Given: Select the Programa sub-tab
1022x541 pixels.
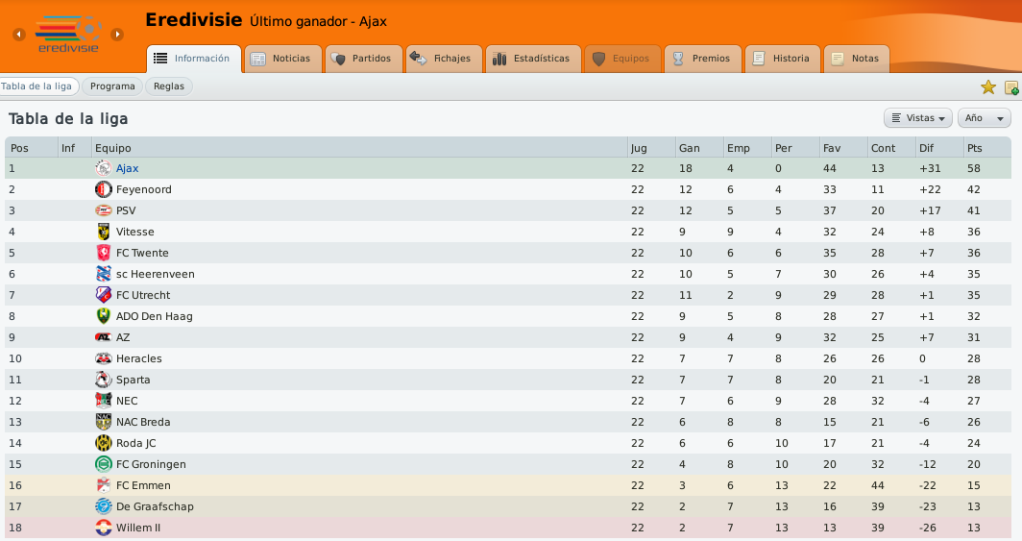Looking at the screenshot, I should click(112, 86).
